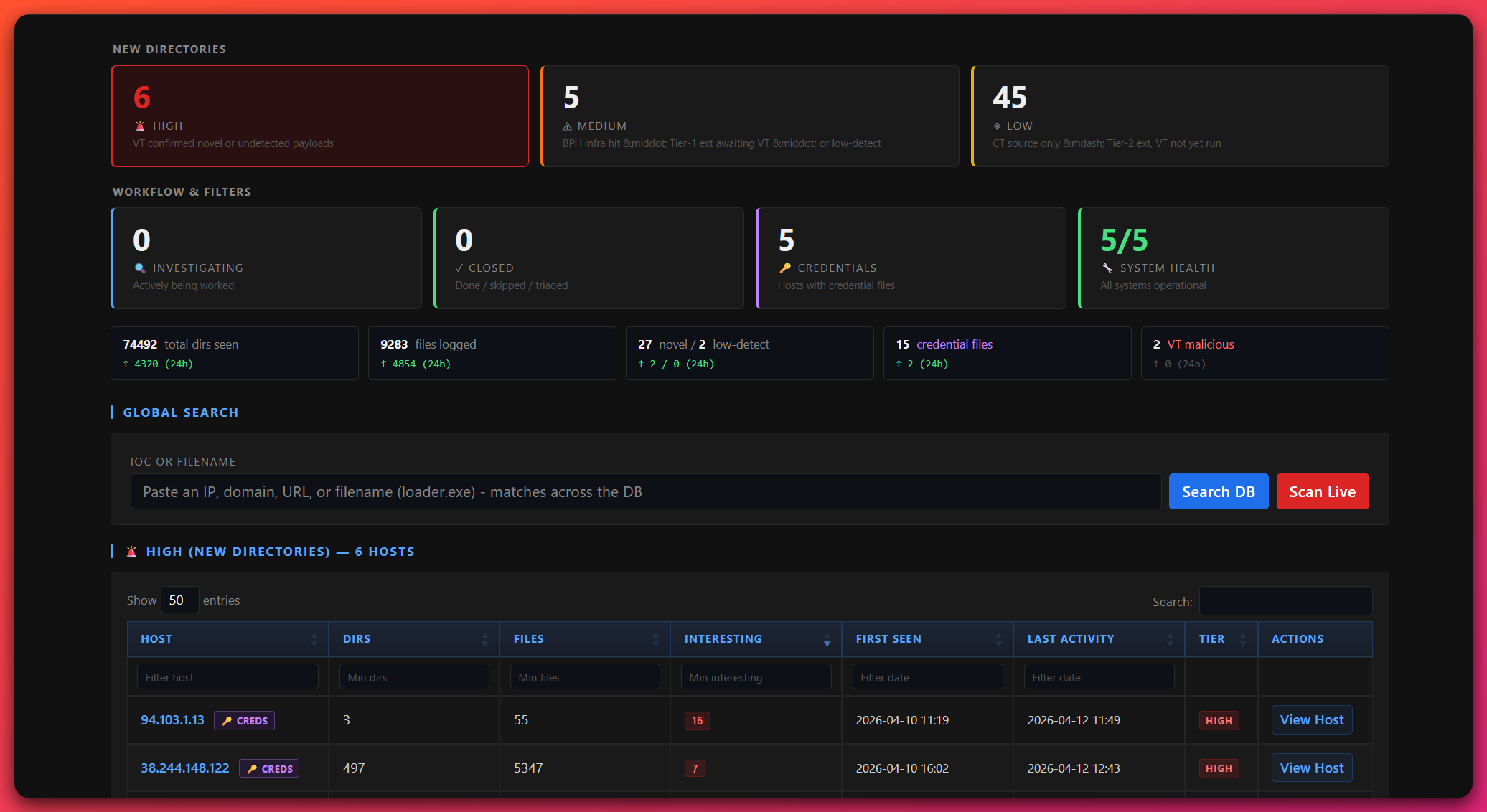The image size is (1487, 812).
Task: Click files count 5347
Action: [528, 768]
